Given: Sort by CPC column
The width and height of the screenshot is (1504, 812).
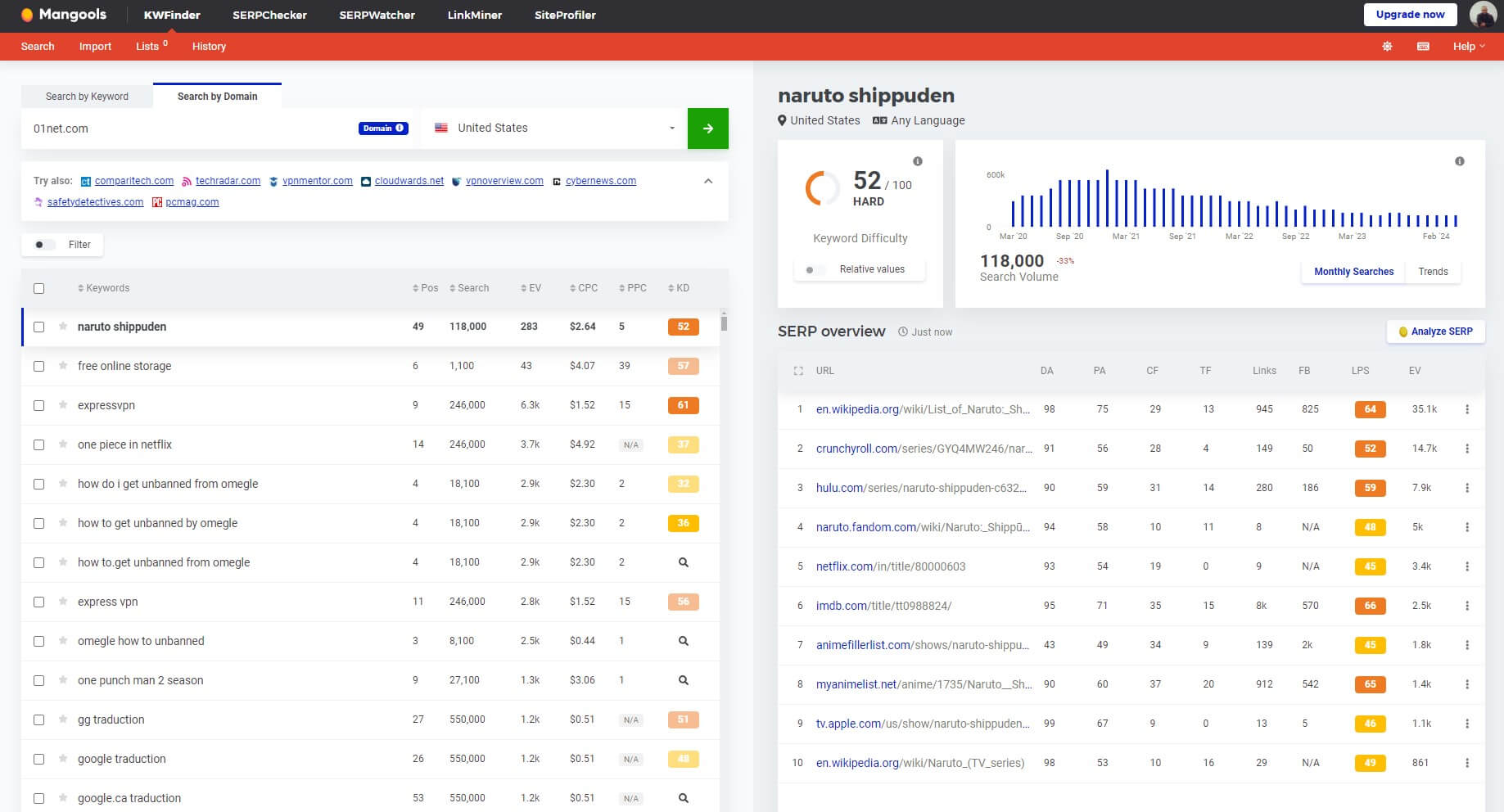Looking at the screenshot, I should click(x=584, y=288).
